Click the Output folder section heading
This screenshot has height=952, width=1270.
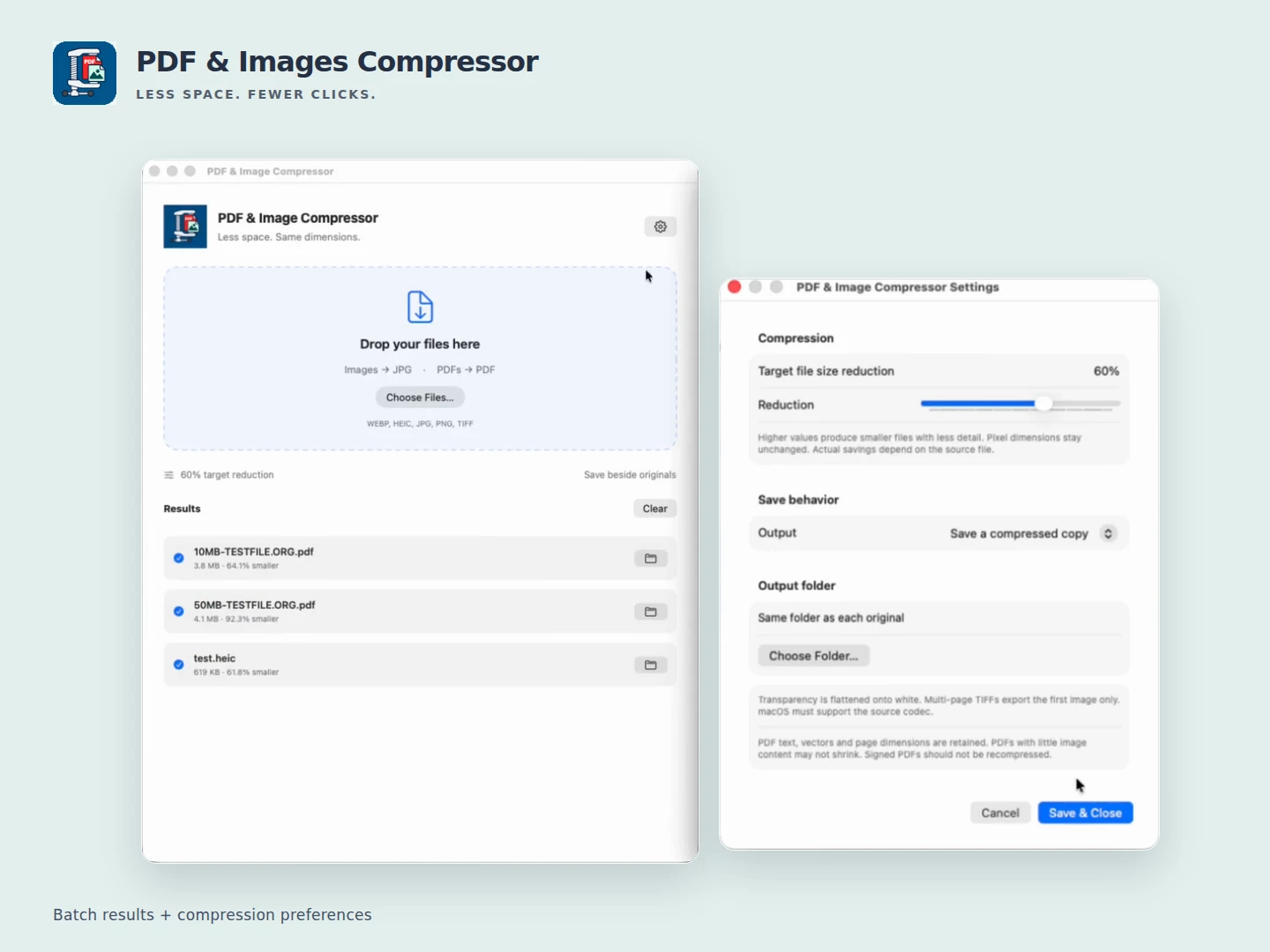click(x=796, y=585)
